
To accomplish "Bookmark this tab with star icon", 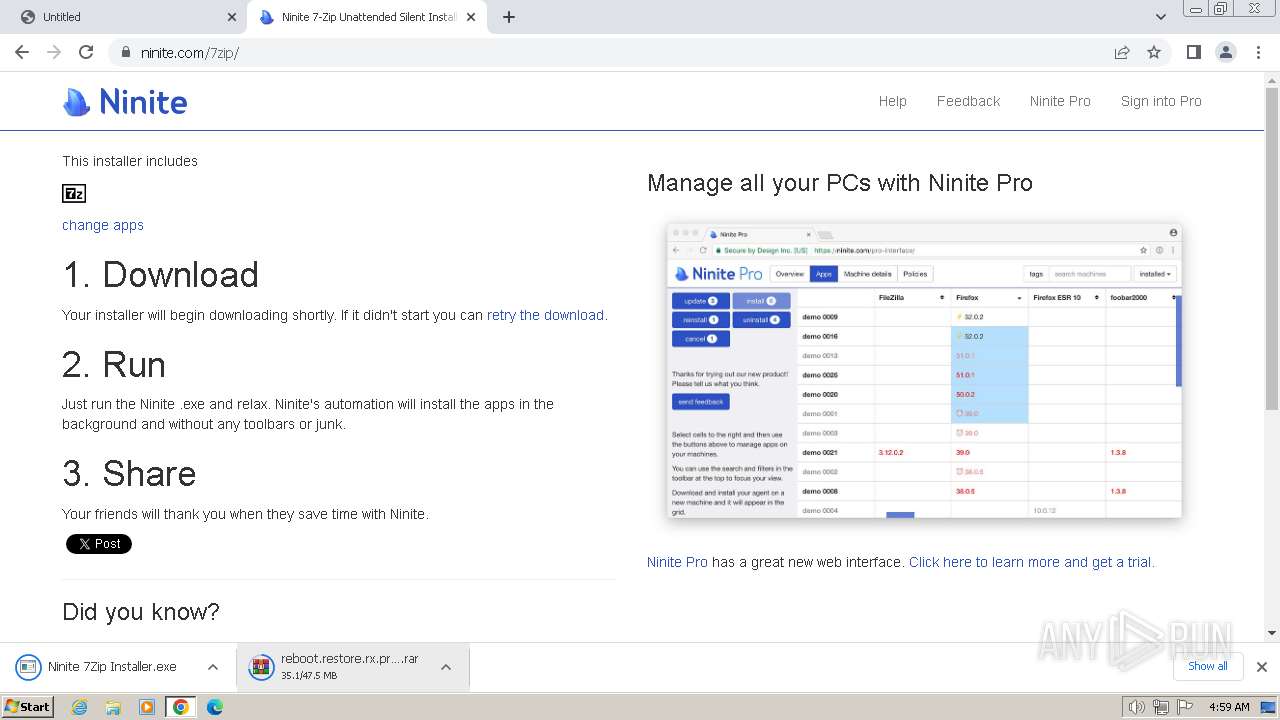I will point(1154,52).
